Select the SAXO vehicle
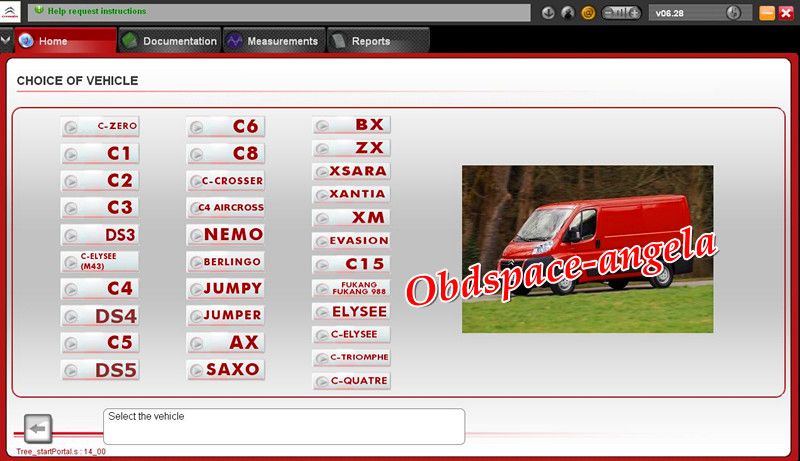Screen dimensions: 800x461 pos(226,370)
